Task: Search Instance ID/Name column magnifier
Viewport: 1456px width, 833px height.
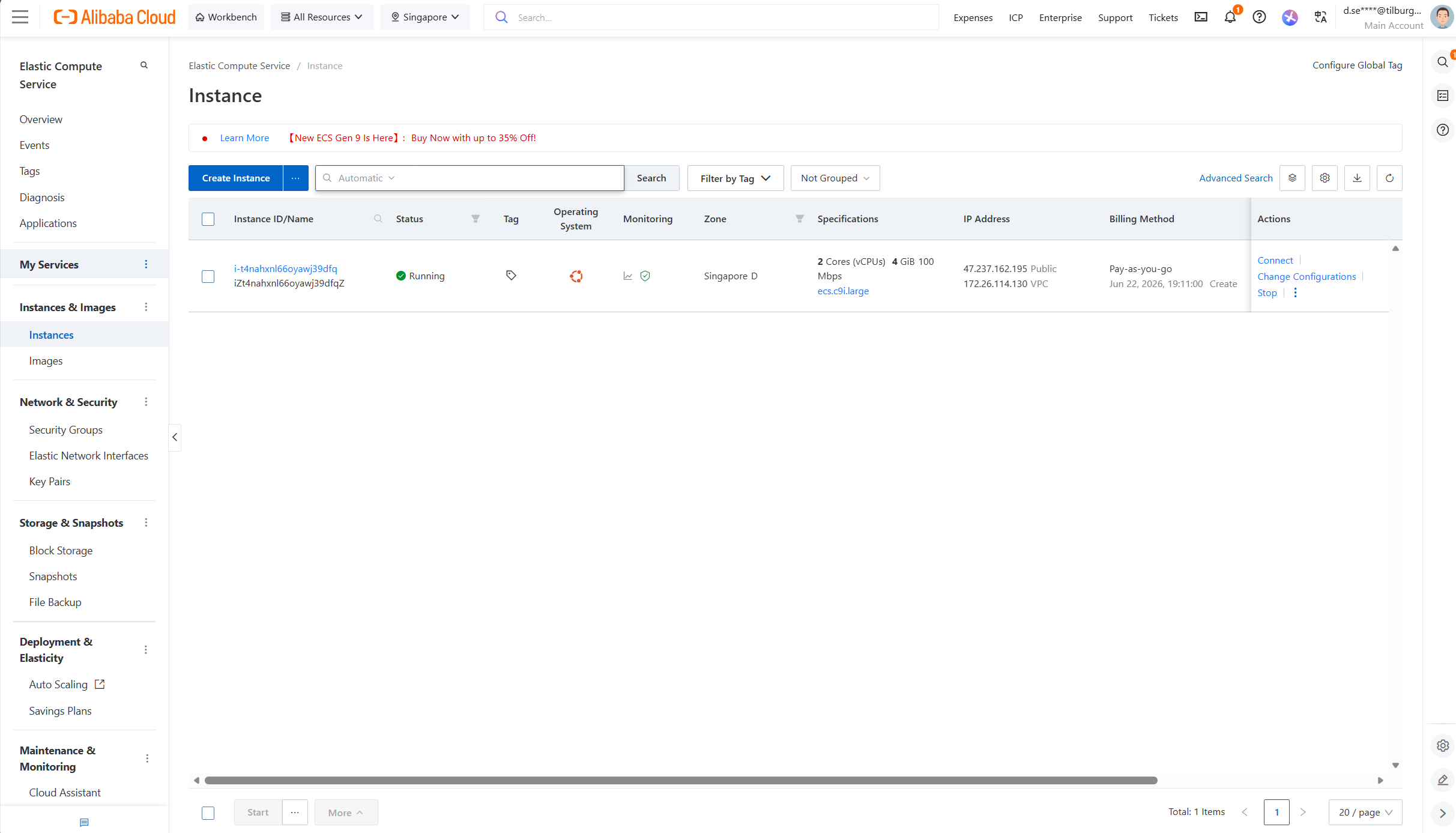Action: click(378, 219)
